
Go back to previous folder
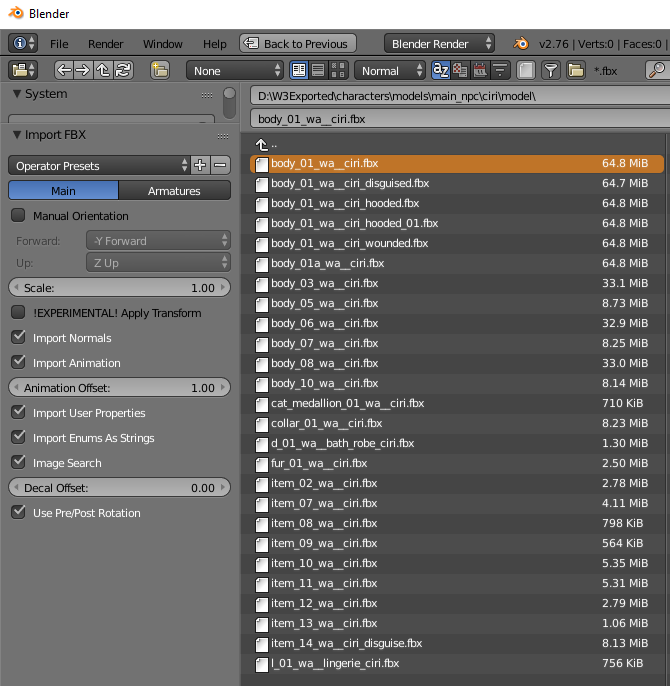pyautogui.click(x=64, y=70)
